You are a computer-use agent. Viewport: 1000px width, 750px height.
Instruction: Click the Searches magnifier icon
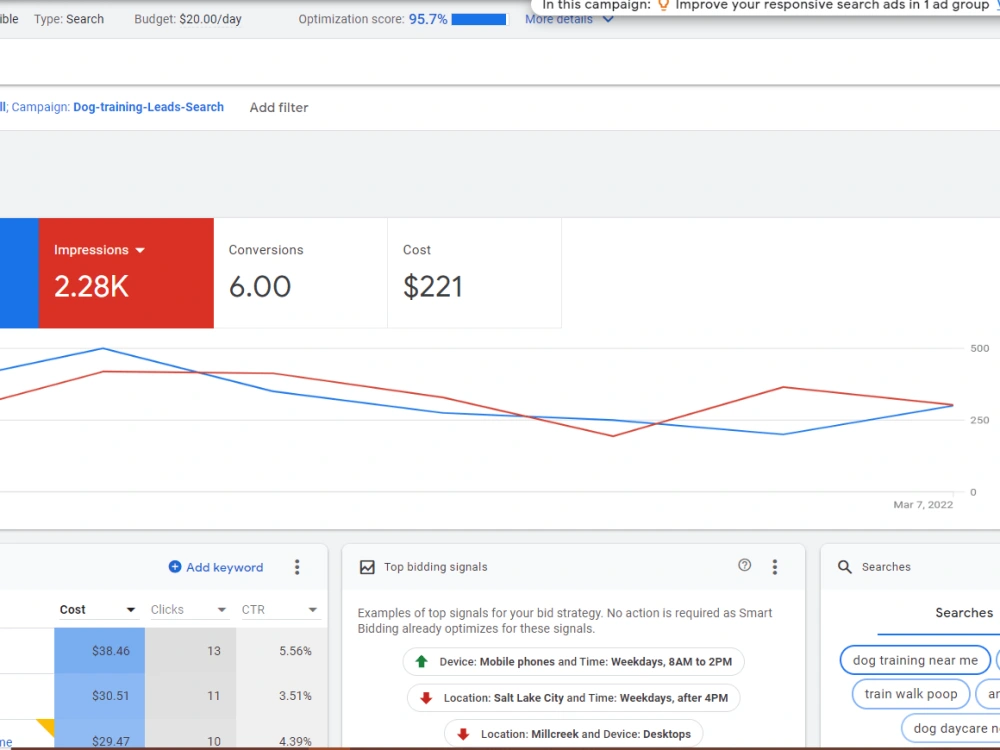(844, 567)
